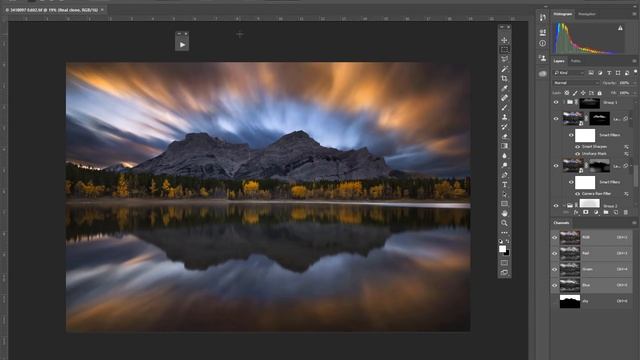Select the Rectangular Marquee tool
The width and height of the screenshot is (640, 360).
(504, 49)
